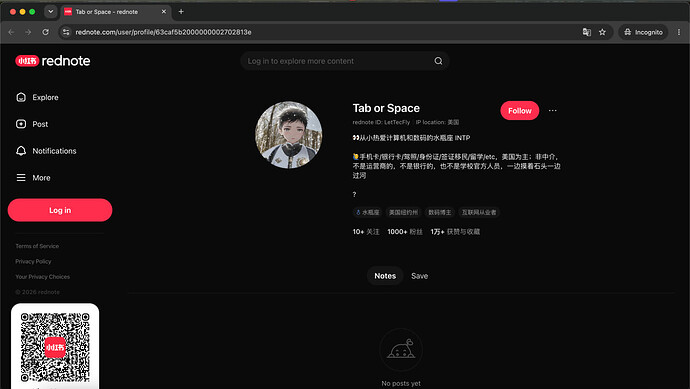Open Your Privacy Choices link
The width and height of the screenshot is (690, 389).
click(43, 277)
